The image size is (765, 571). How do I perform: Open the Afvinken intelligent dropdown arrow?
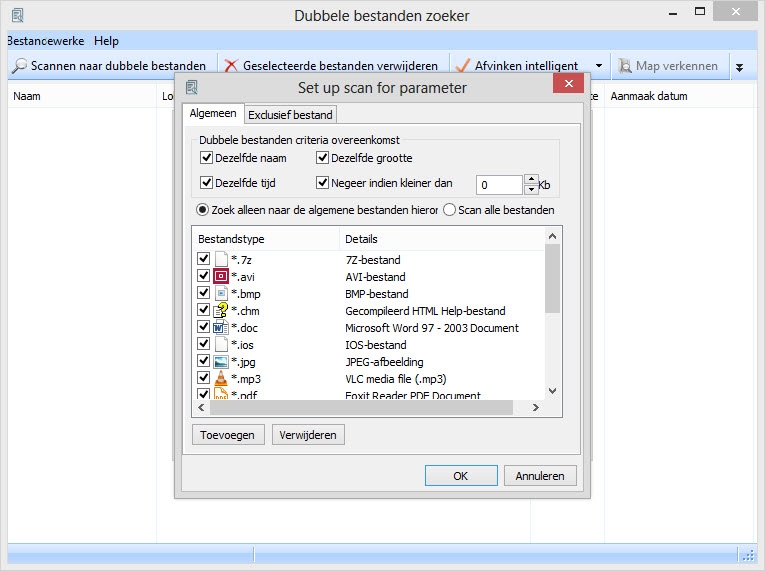click(599, 66)
